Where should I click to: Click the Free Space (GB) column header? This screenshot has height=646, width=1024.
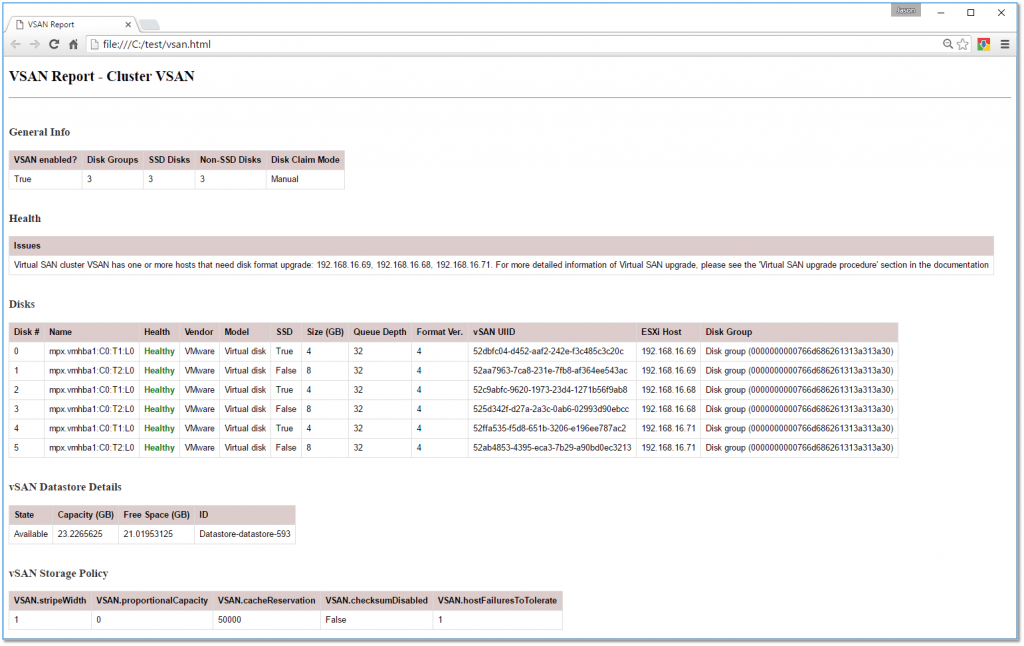click(157, 515)
